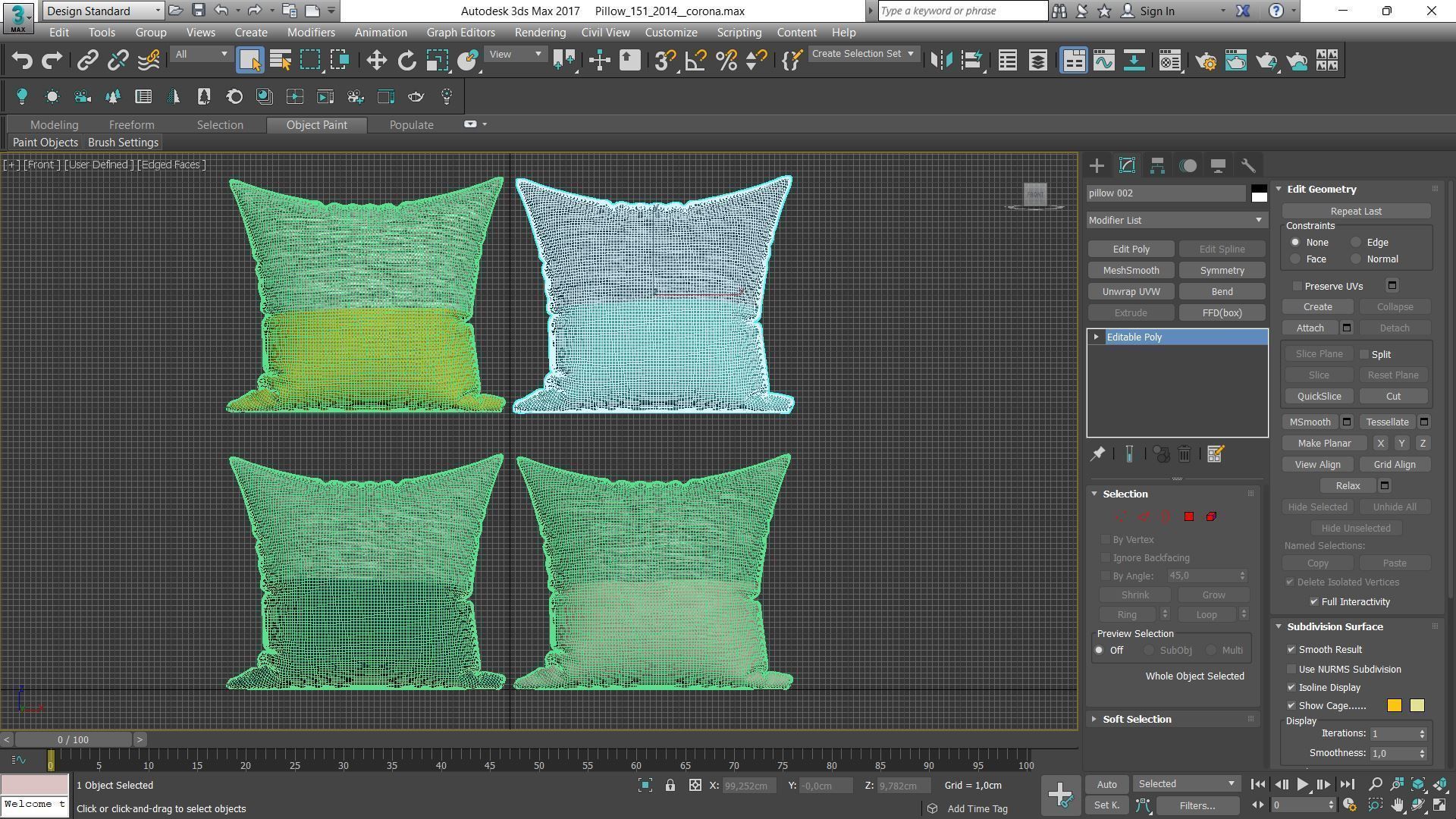Toggle the Angle Snap tool
The width and height of the screenshot is (1456, 819).
[695, 61]
